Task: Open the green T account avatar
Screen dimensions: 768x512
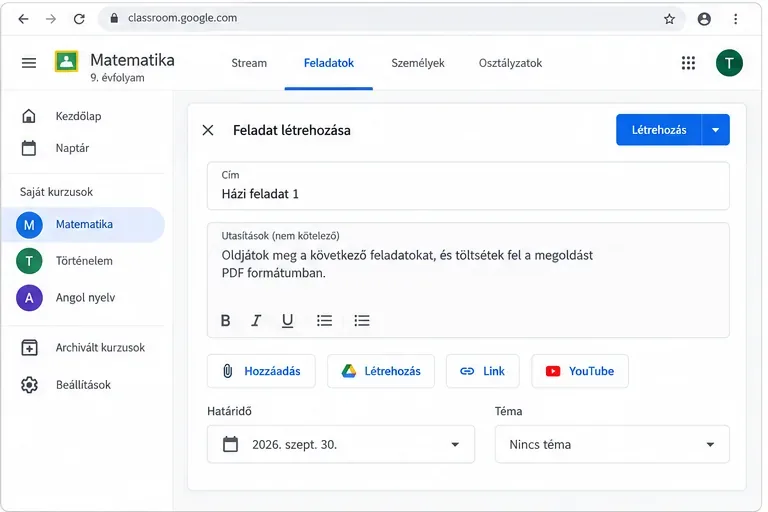Action: [x=729, y=63]
